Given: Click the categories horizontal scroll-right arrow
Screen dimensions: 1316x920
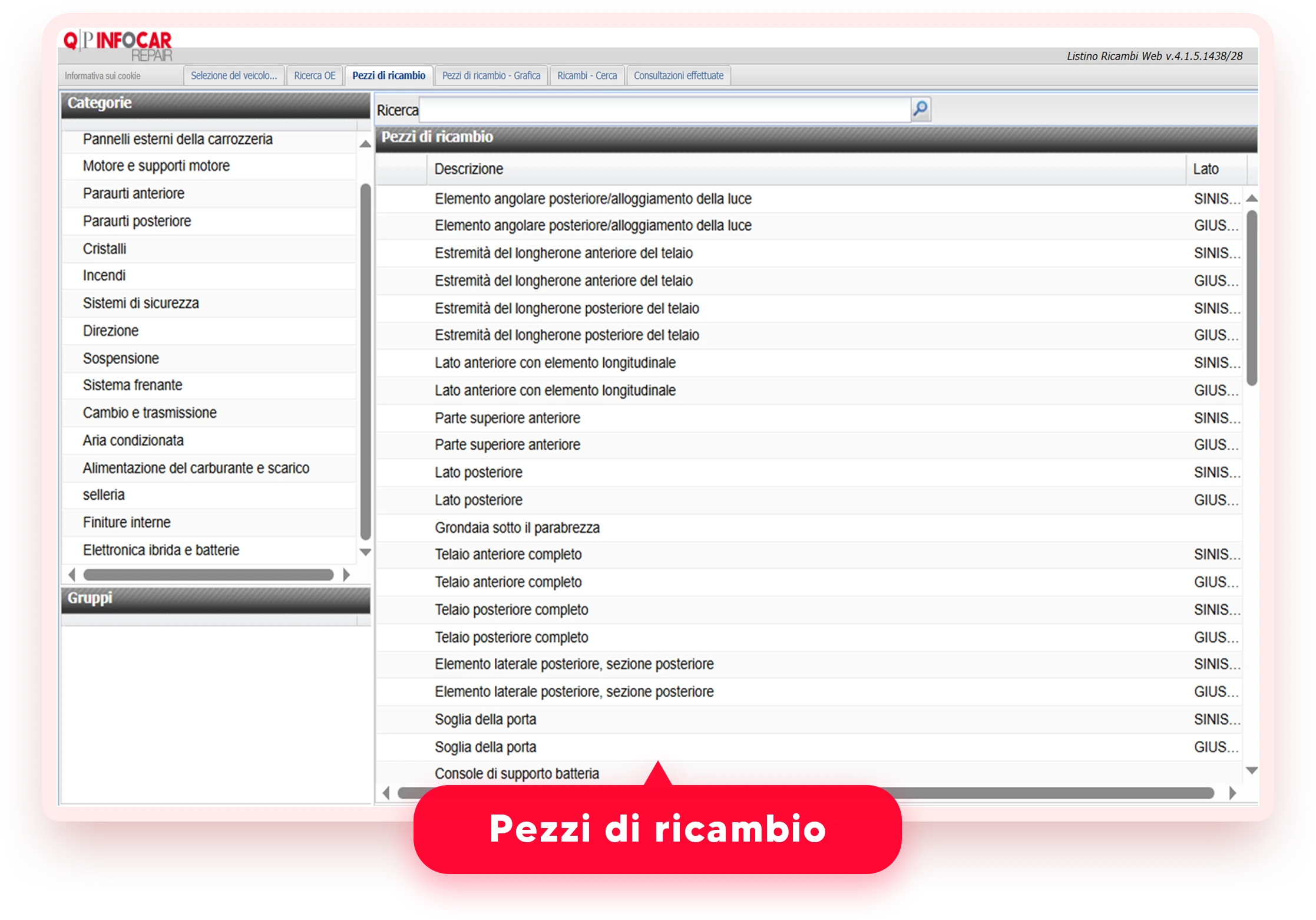Looking at the screenshot, I should pyautogui.click(x=346, y=575).
